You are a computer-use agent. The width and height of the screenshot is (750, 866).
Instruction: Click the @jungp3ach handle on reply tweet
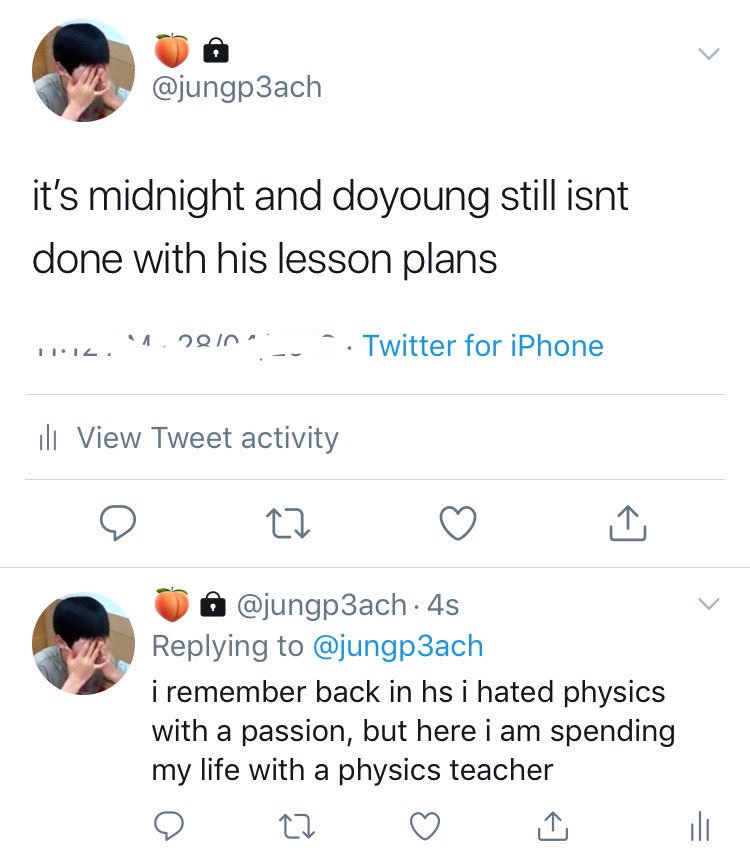pos(322,605)
